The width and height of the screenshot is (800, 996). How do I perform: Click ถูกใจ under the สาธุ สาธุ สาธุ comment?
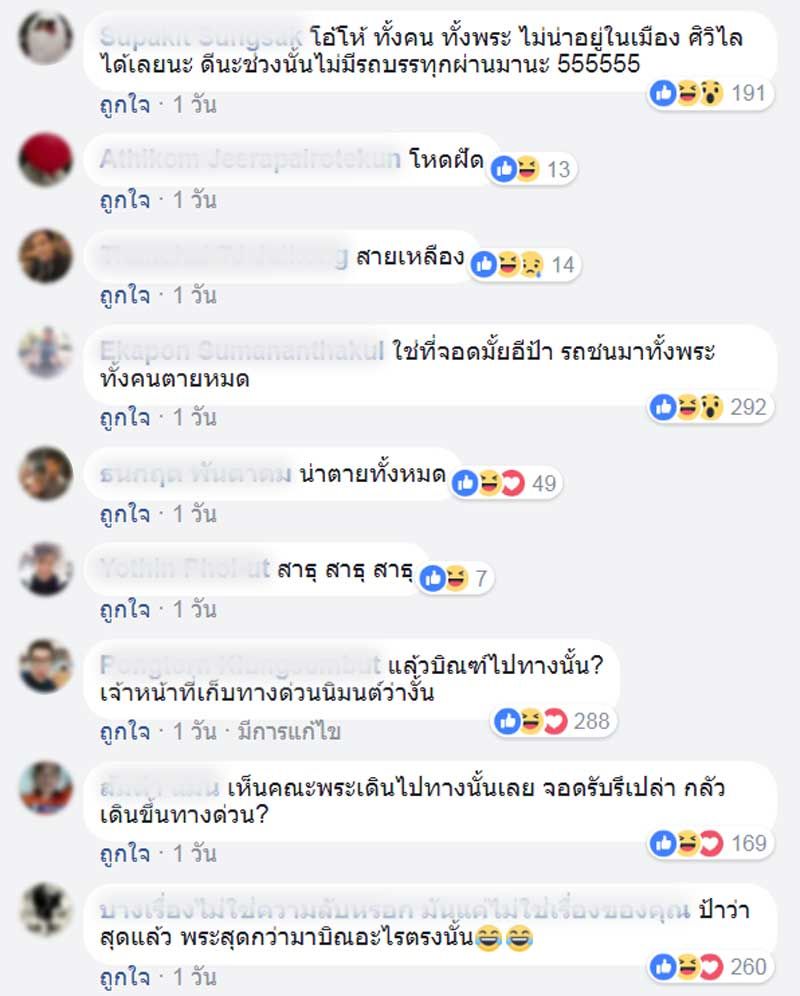[125, 610]
